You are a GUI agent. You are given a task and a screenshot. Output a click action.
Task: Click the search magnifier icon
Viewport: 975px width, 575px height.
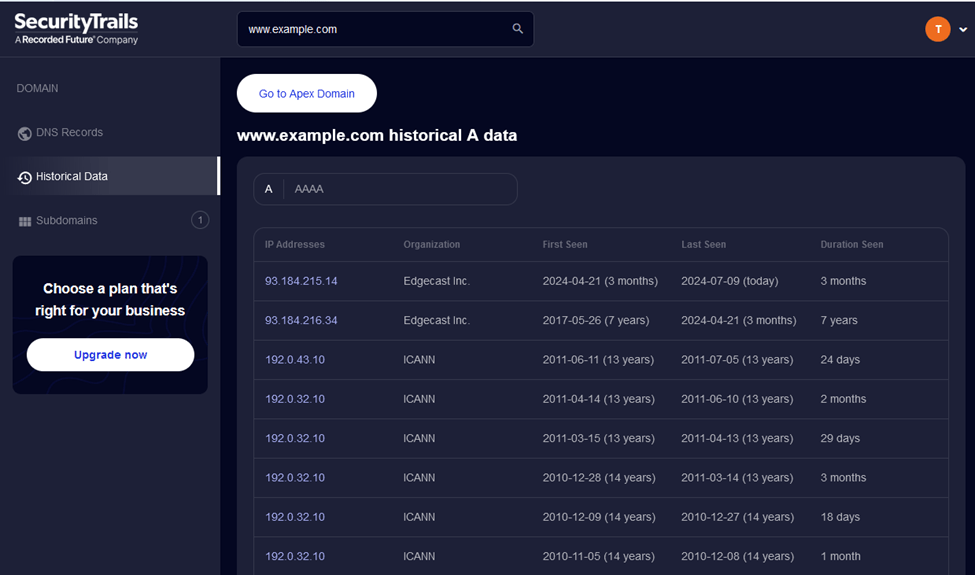click(517, 29)
